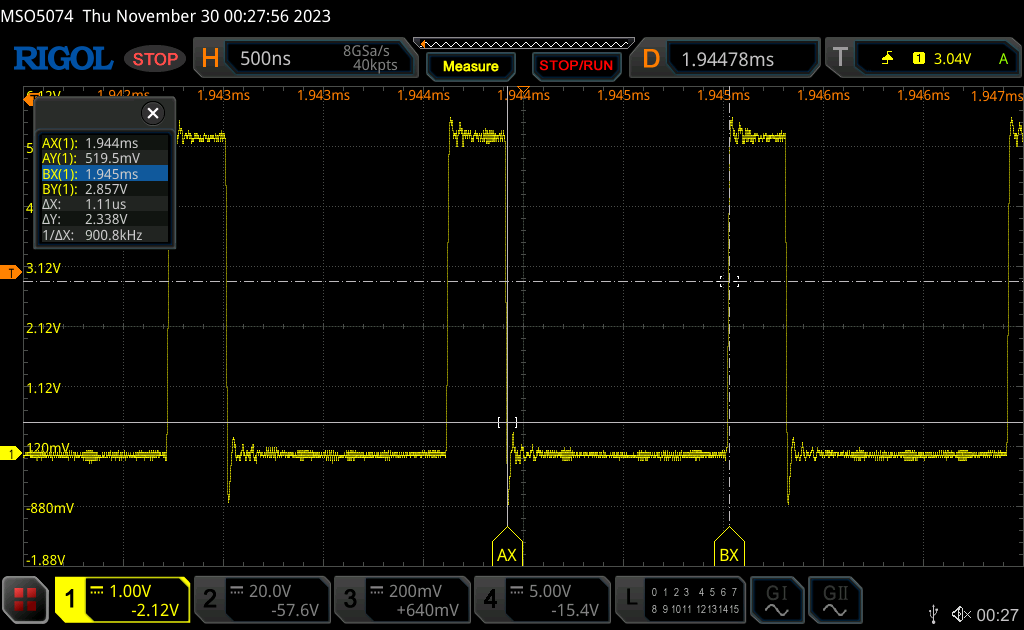Screen dimensions: 1024x630
Task: Open the function navigation grid icon
Action: 27,599
